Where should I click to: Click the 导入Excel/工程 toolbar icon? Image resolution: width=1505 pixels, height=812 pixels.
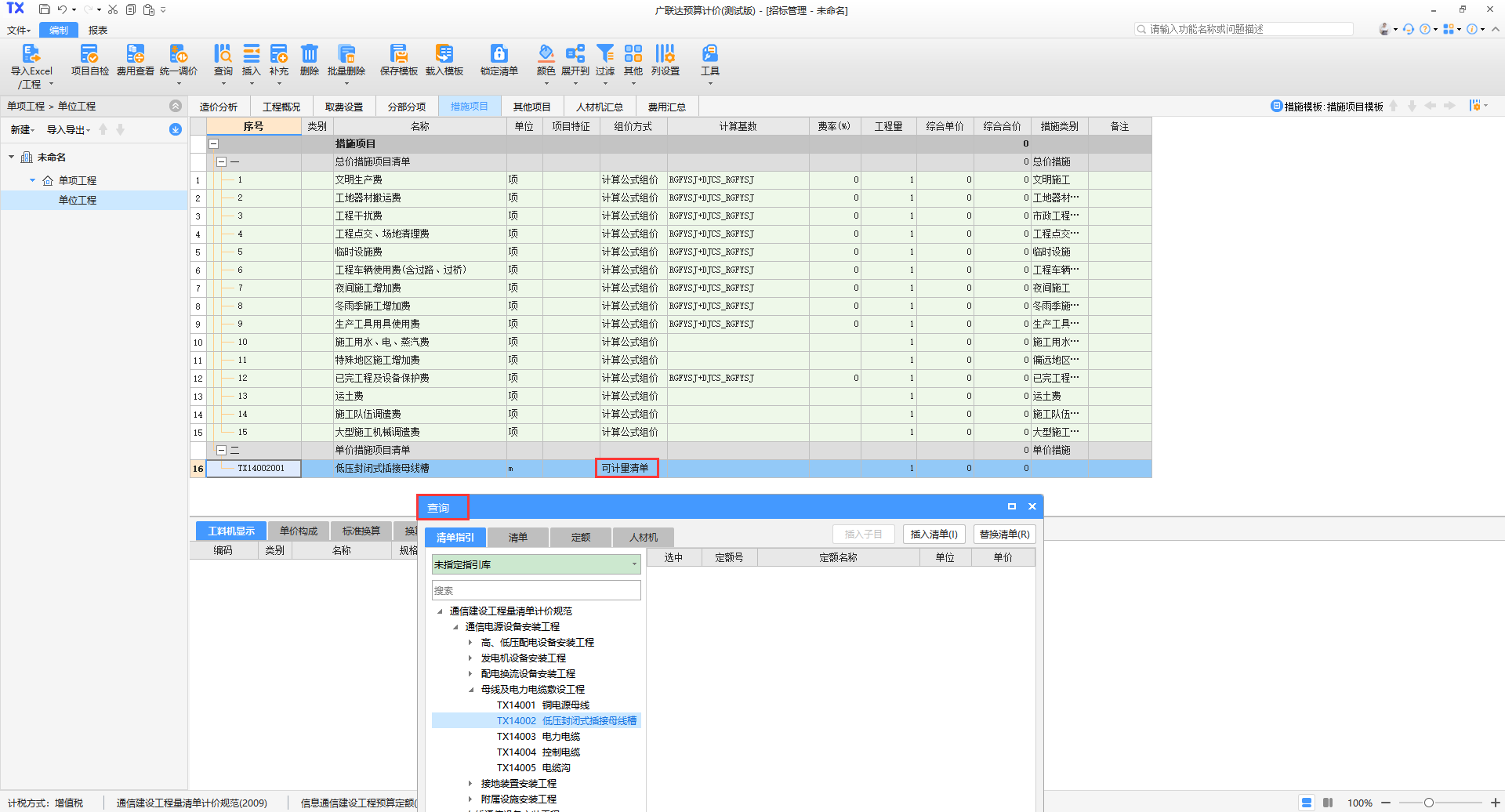31,55
